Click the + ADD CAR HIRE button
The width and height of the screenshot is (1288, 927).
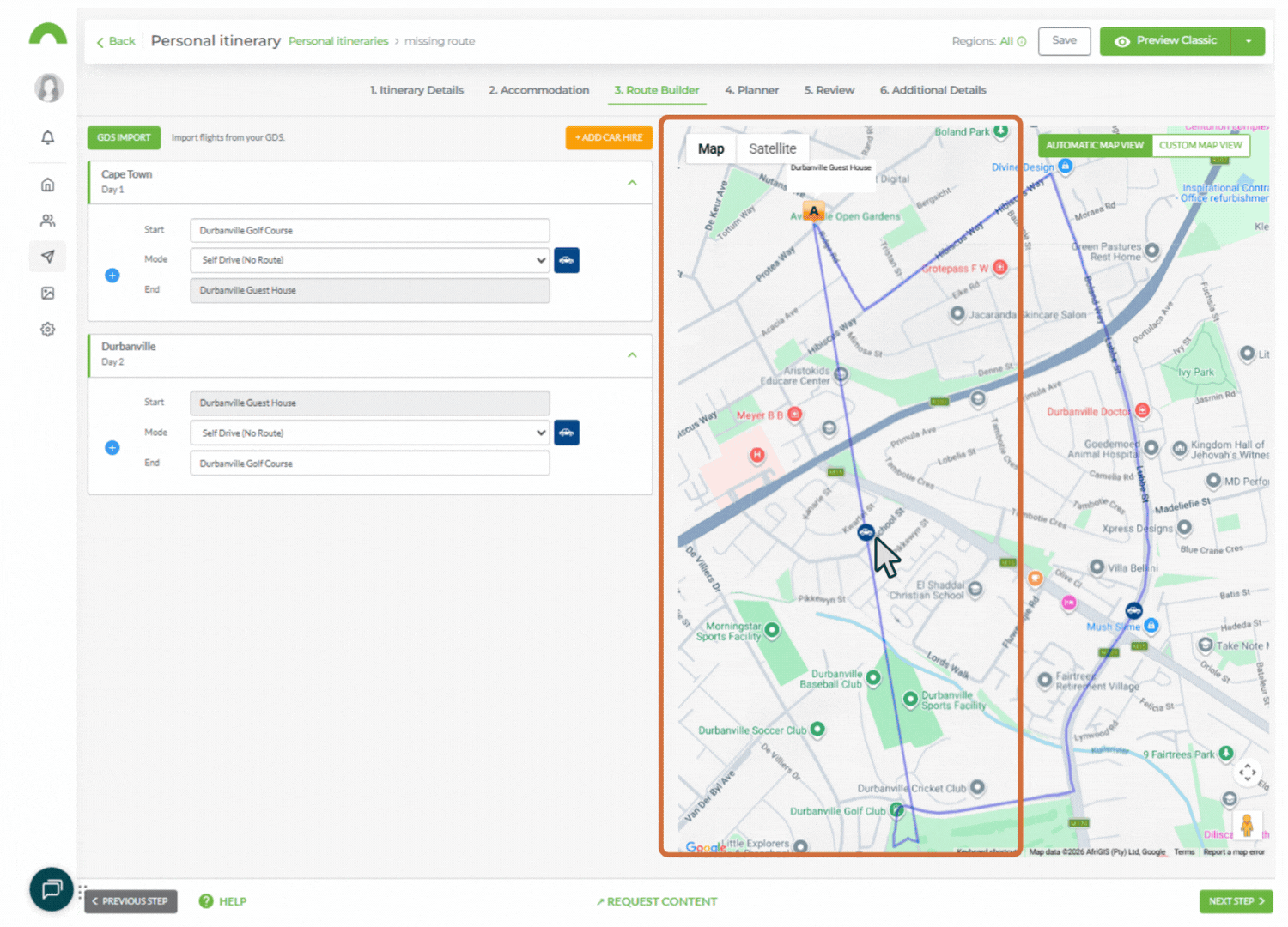609,137
